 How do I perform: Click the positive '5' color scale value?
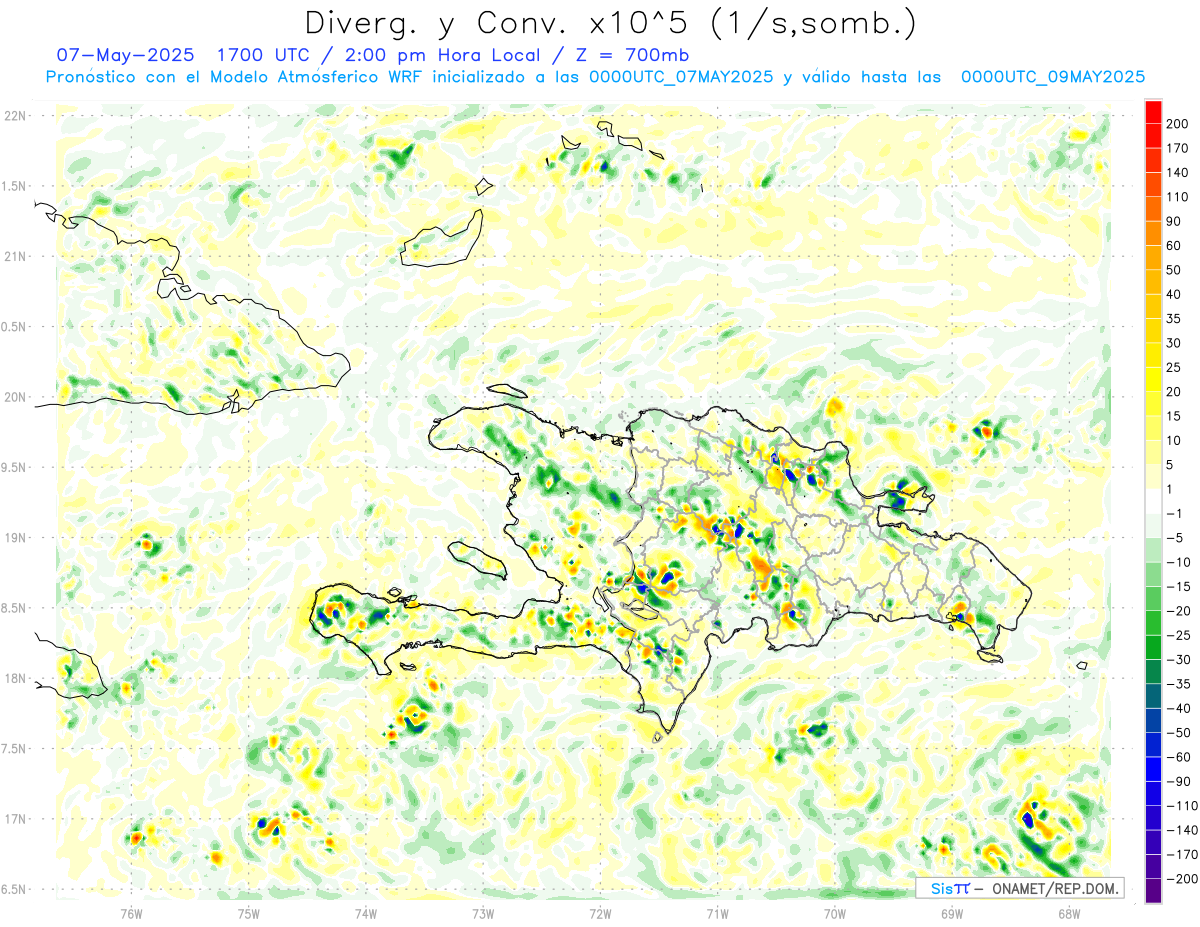tap(1171, 465)
